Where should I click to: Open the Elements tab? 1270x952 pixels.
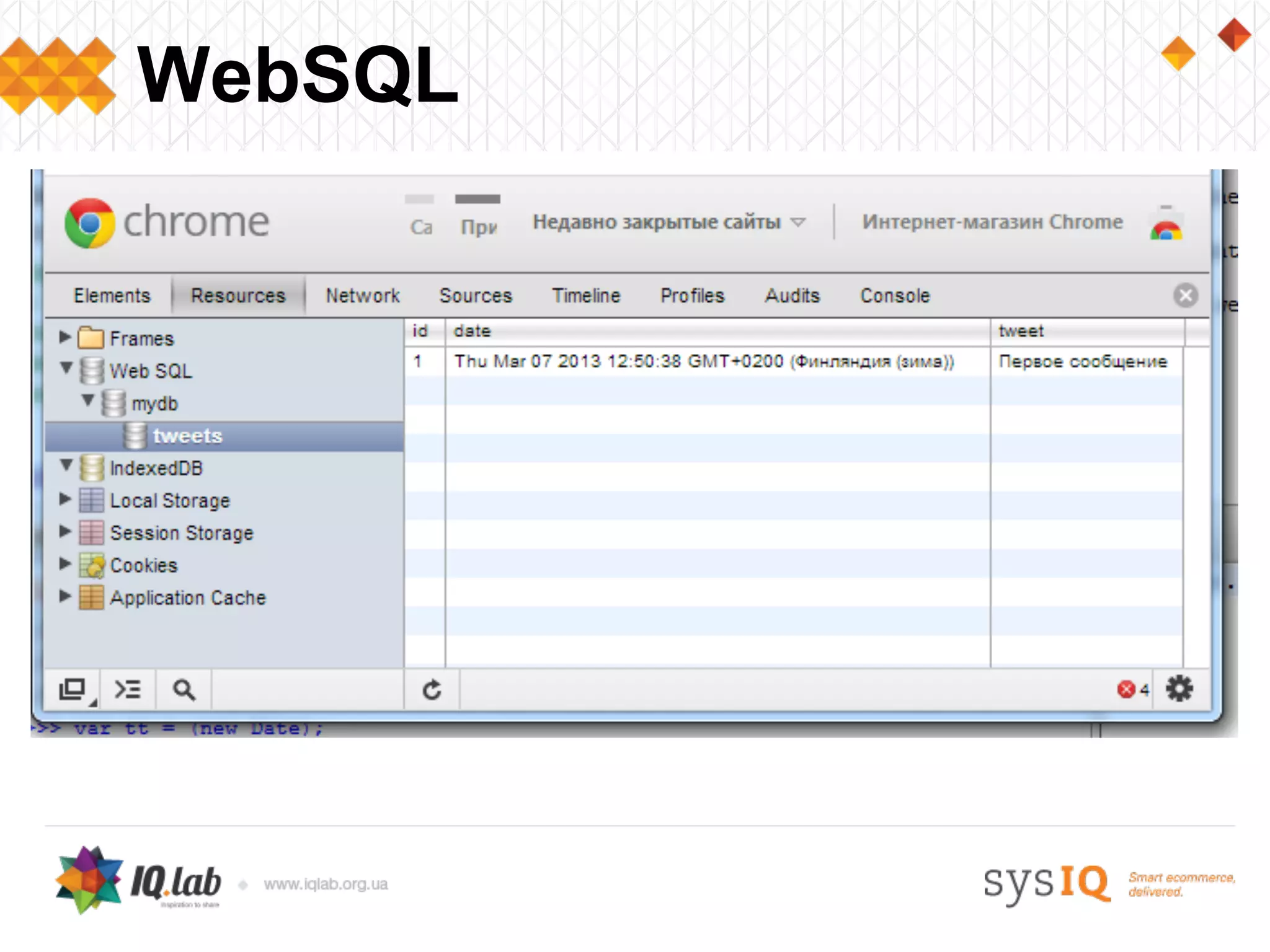click(112, 296)
